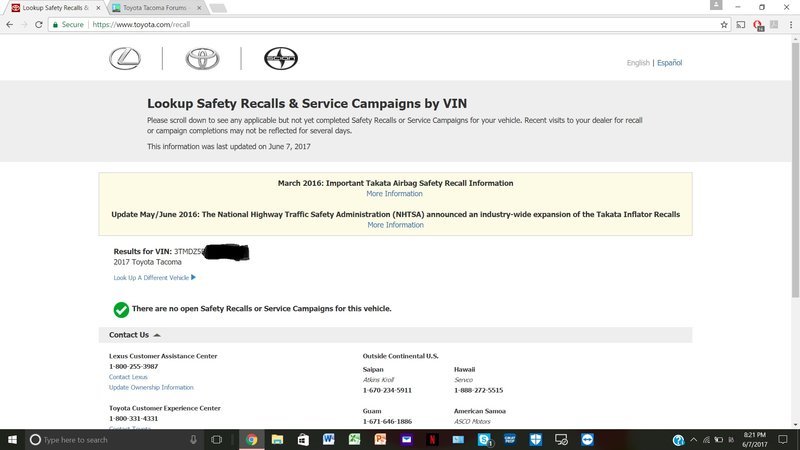Screen dimensions: 800x450
Task: Click the green checkmark no-recalls icon
Action: [121, 310]
